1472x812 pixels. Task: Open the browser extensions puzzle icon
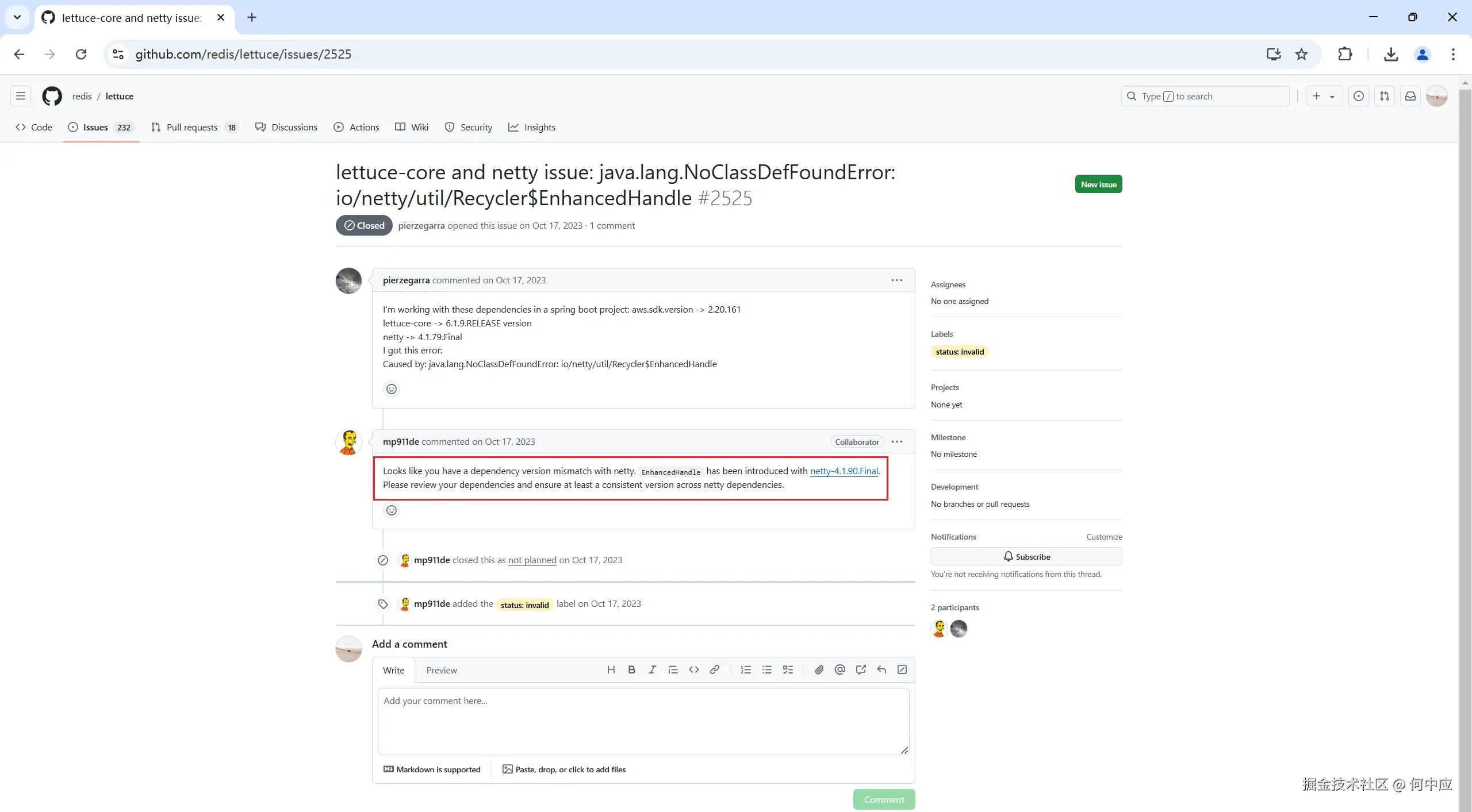point(1345,54)
